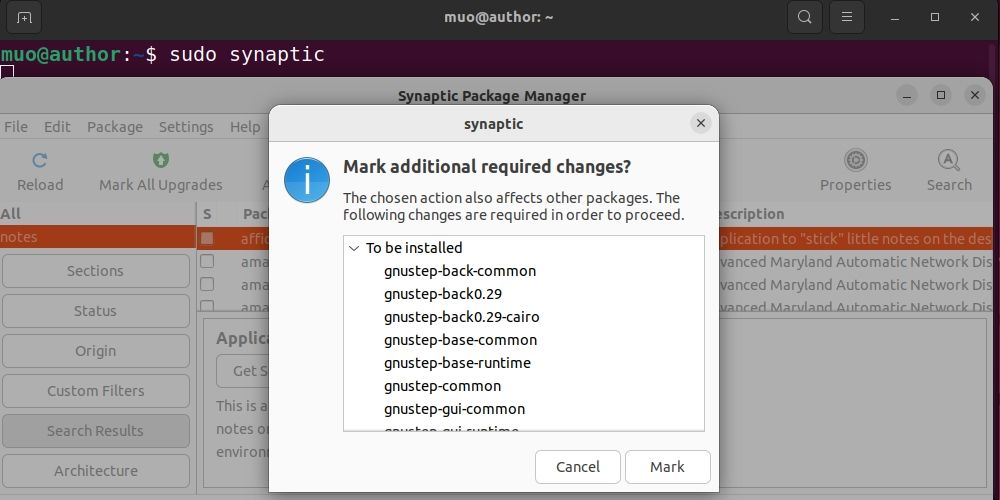This screenshot has height=500, width=1000.
Task: Open a new terminal tab
Action: click(24, 17)
